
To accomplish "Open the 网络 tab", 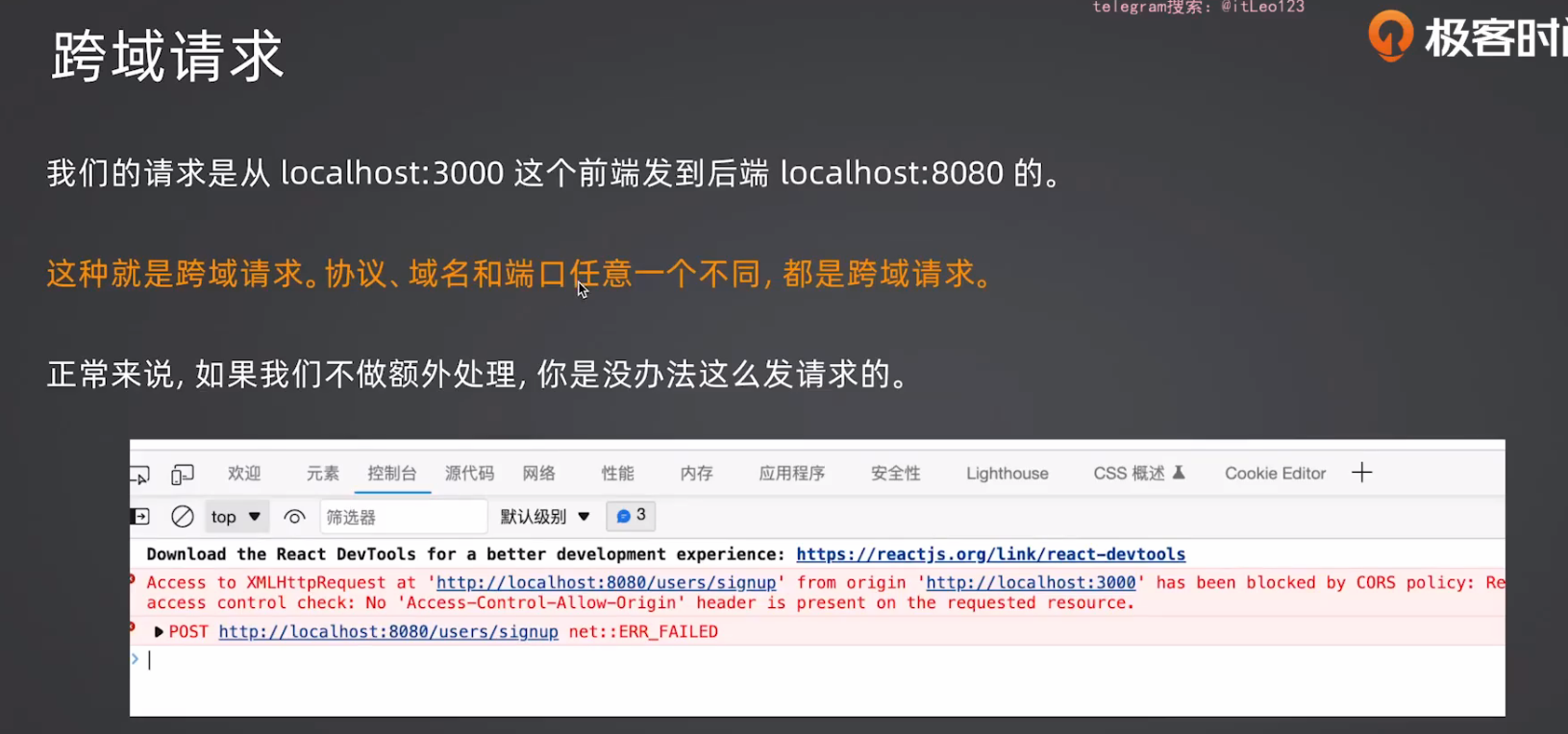I will [539, 474].
